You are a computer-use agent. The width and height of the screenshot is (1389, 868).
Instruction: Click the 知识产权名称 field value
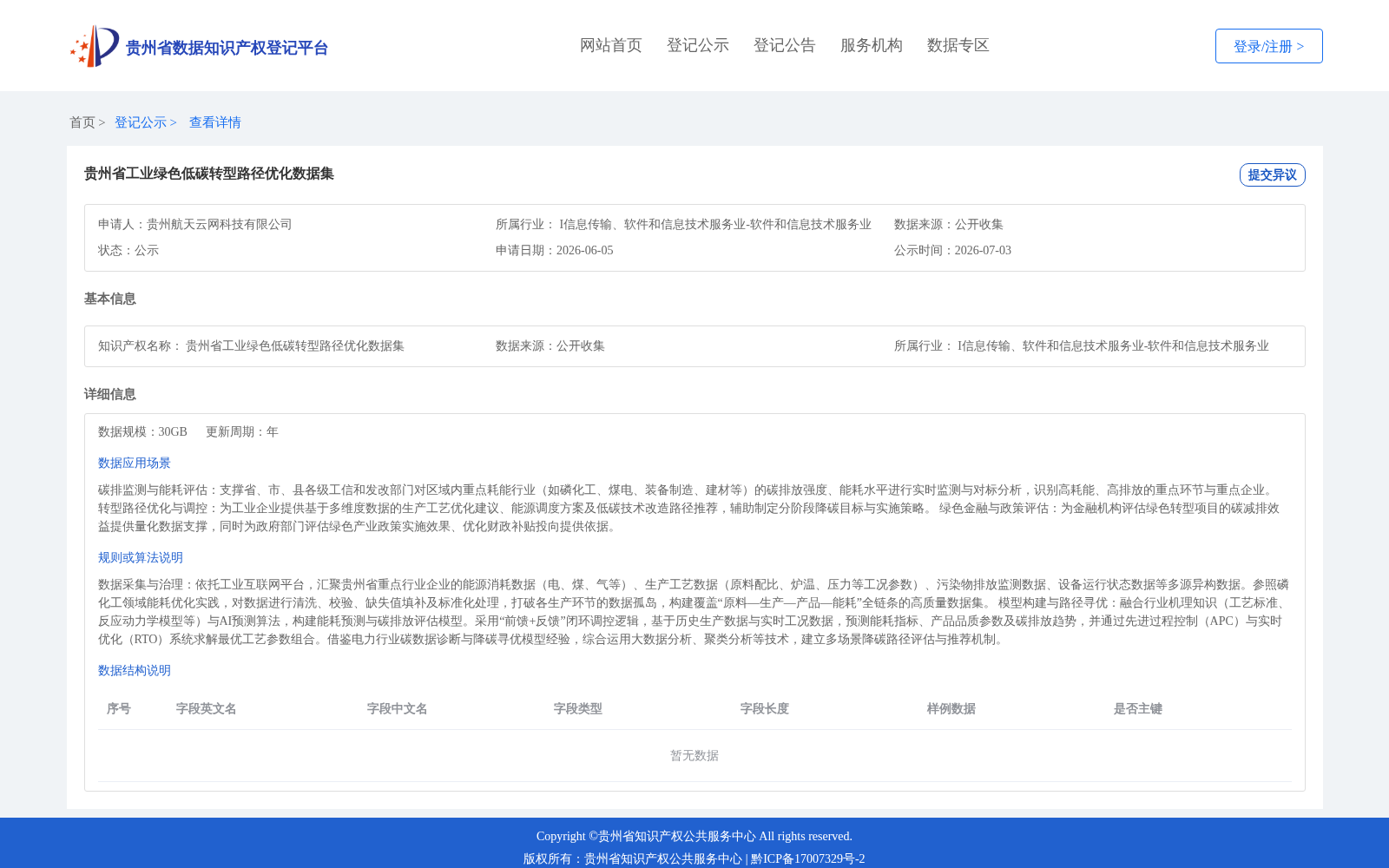[x=295, y=345]
